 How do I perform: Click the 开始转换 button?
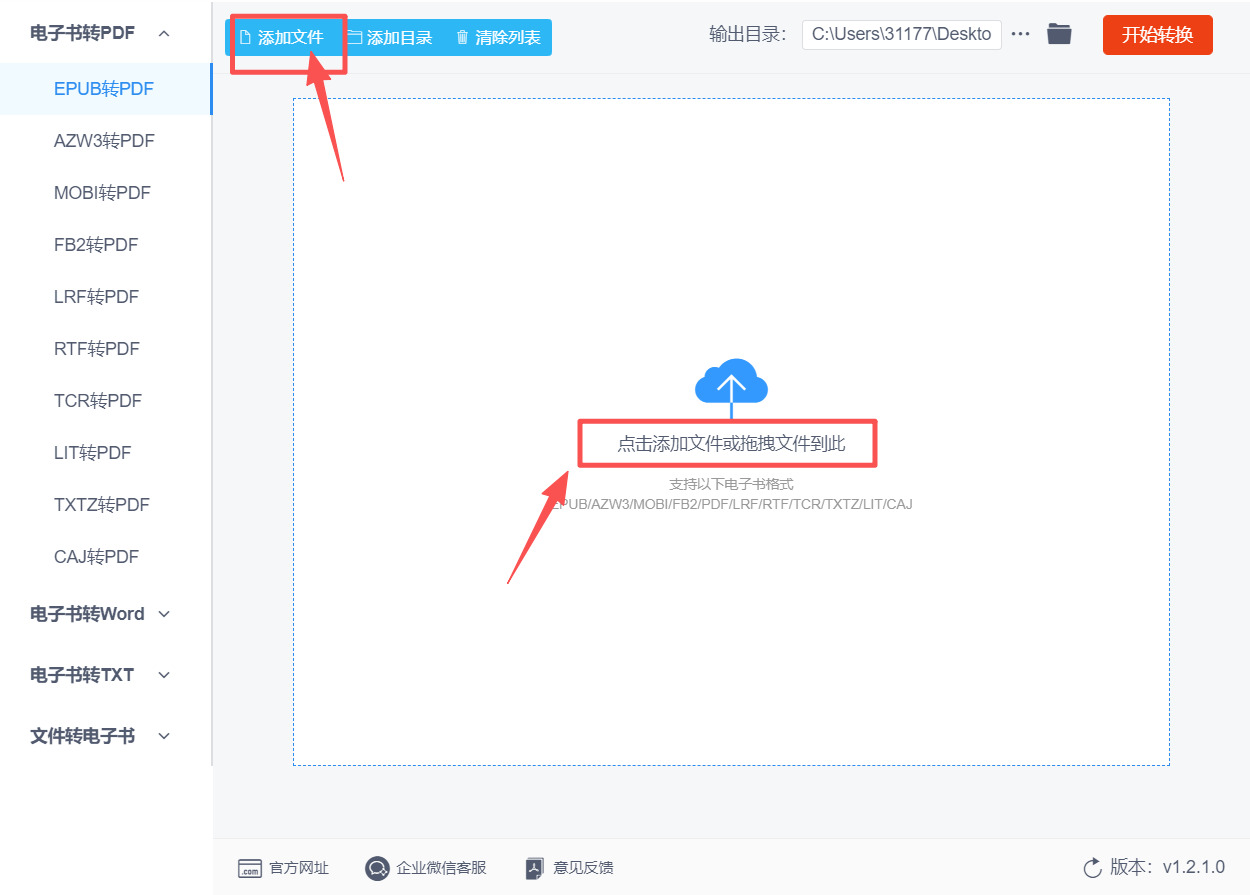click(x=1158, y=35)
